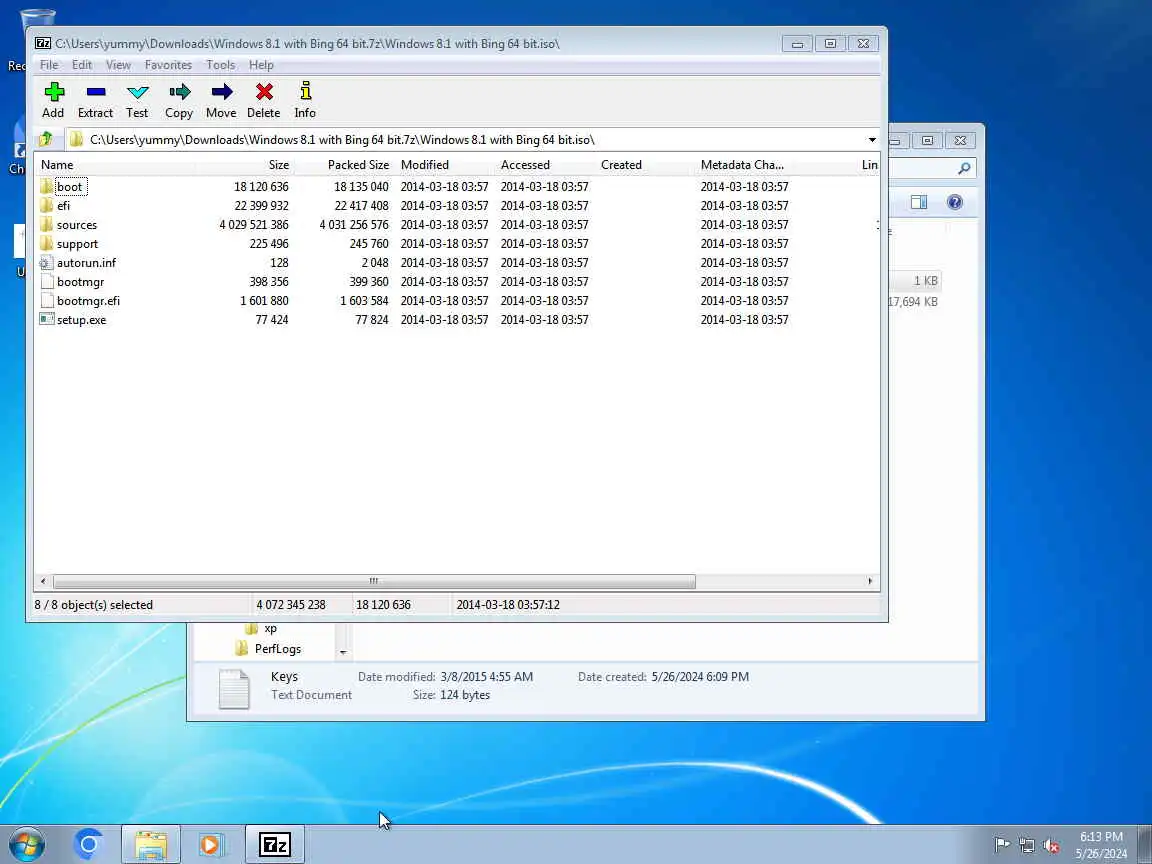This screenshot has height=864, width=1152.
Task: Open Windows Explorer from the taskbar
Action: (151, 844)
